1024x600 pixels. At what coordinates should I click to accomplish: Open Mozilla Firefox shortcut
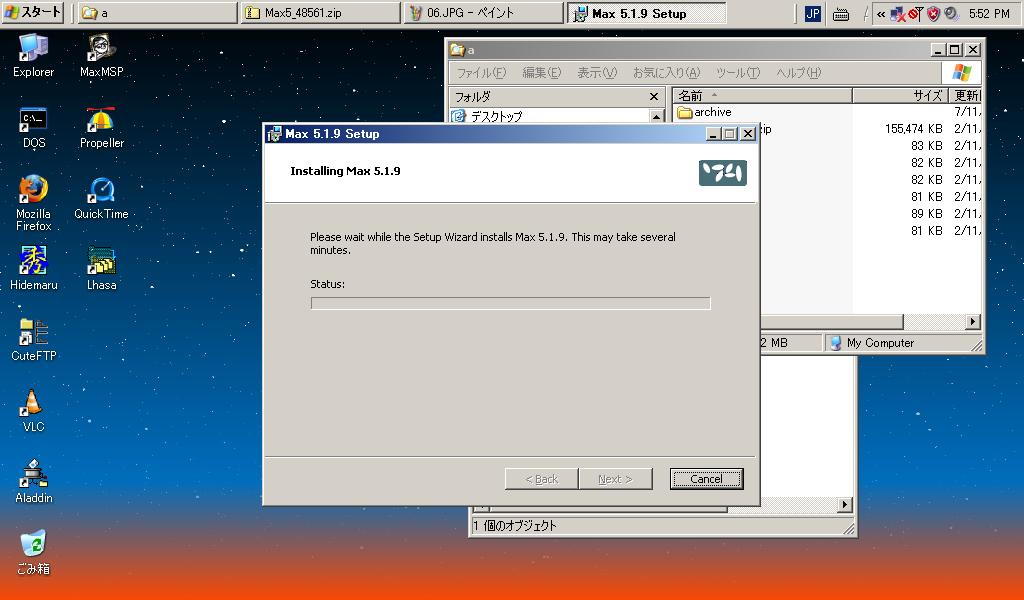point(33,202)
